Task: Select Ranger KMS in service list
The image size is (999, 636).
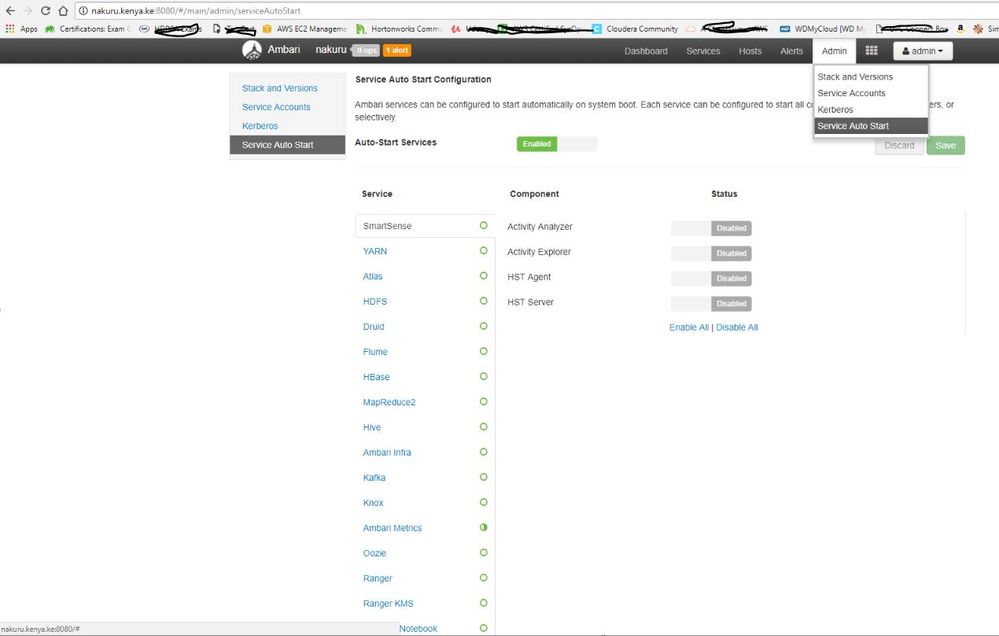Action: pos(388,603)
